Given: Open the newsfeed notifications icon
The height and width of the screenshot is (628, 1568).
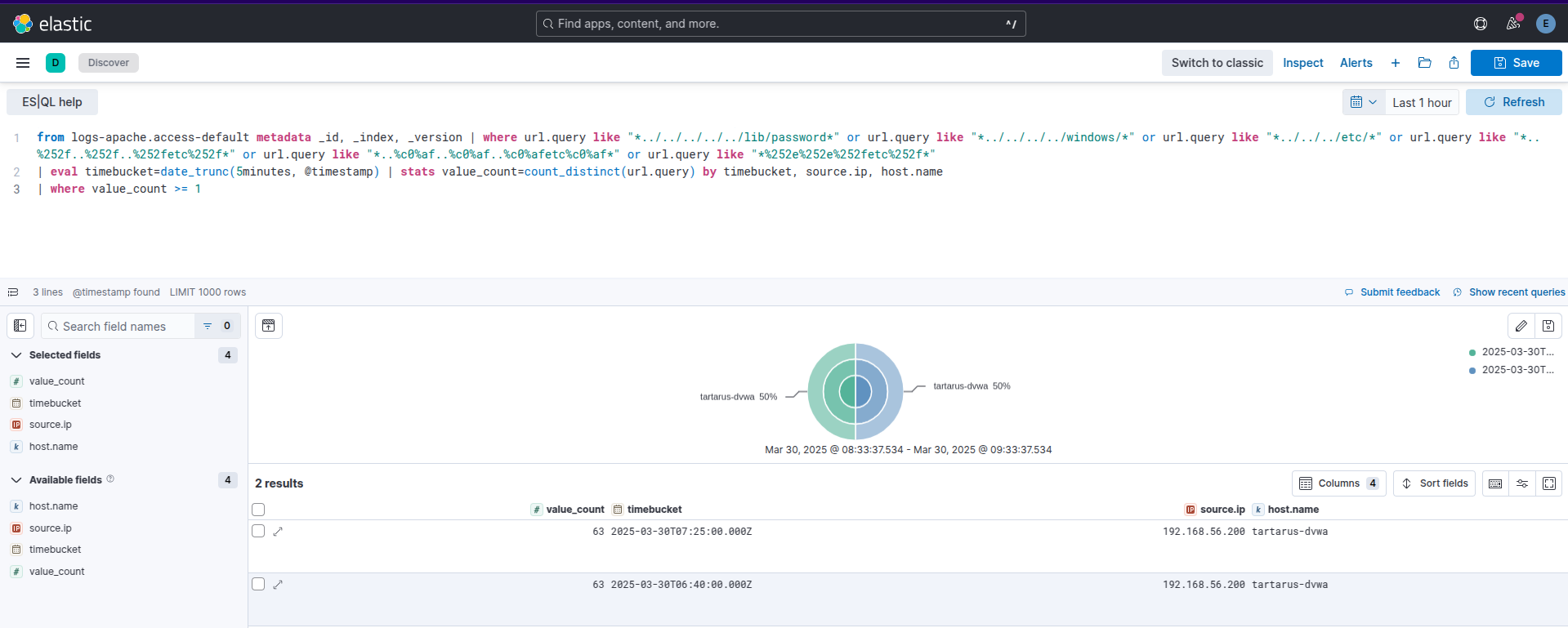Looking at the screenshot, I should (x=1513, y=24).
